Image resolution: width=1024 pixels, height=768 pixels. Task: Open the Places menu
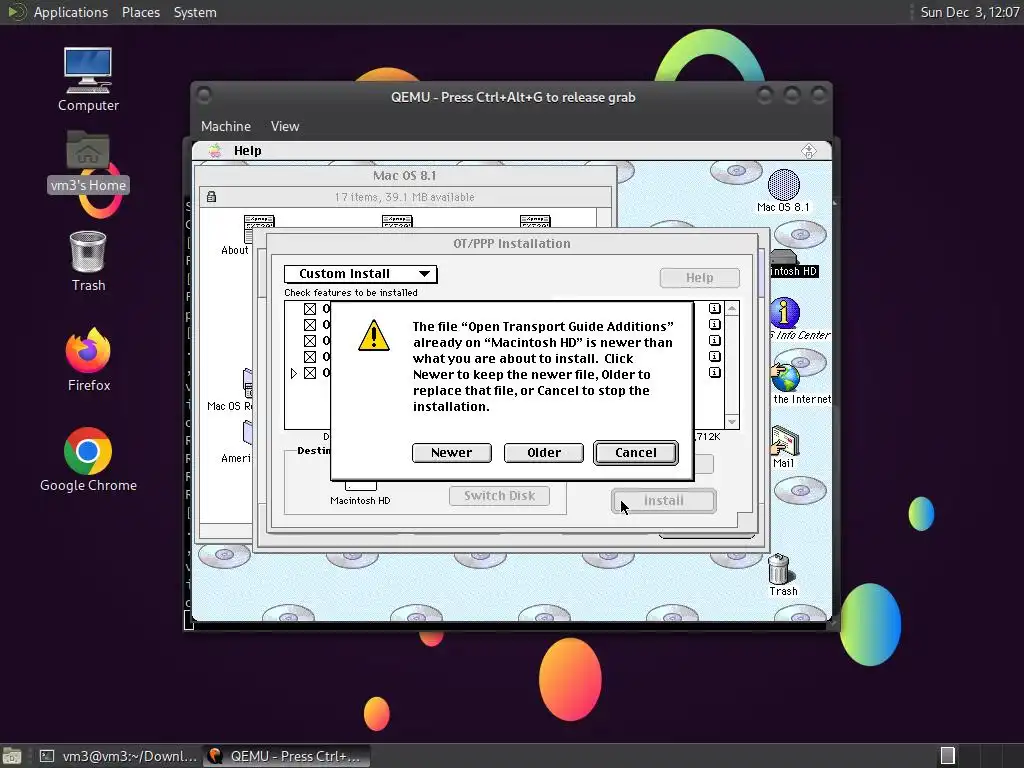[x=140, y=12]
